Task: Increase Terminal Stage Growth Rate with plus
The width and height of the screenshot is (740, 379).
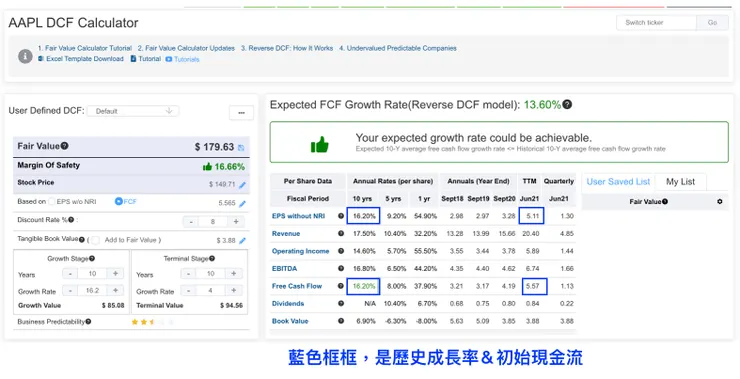Action: (233, 291)
